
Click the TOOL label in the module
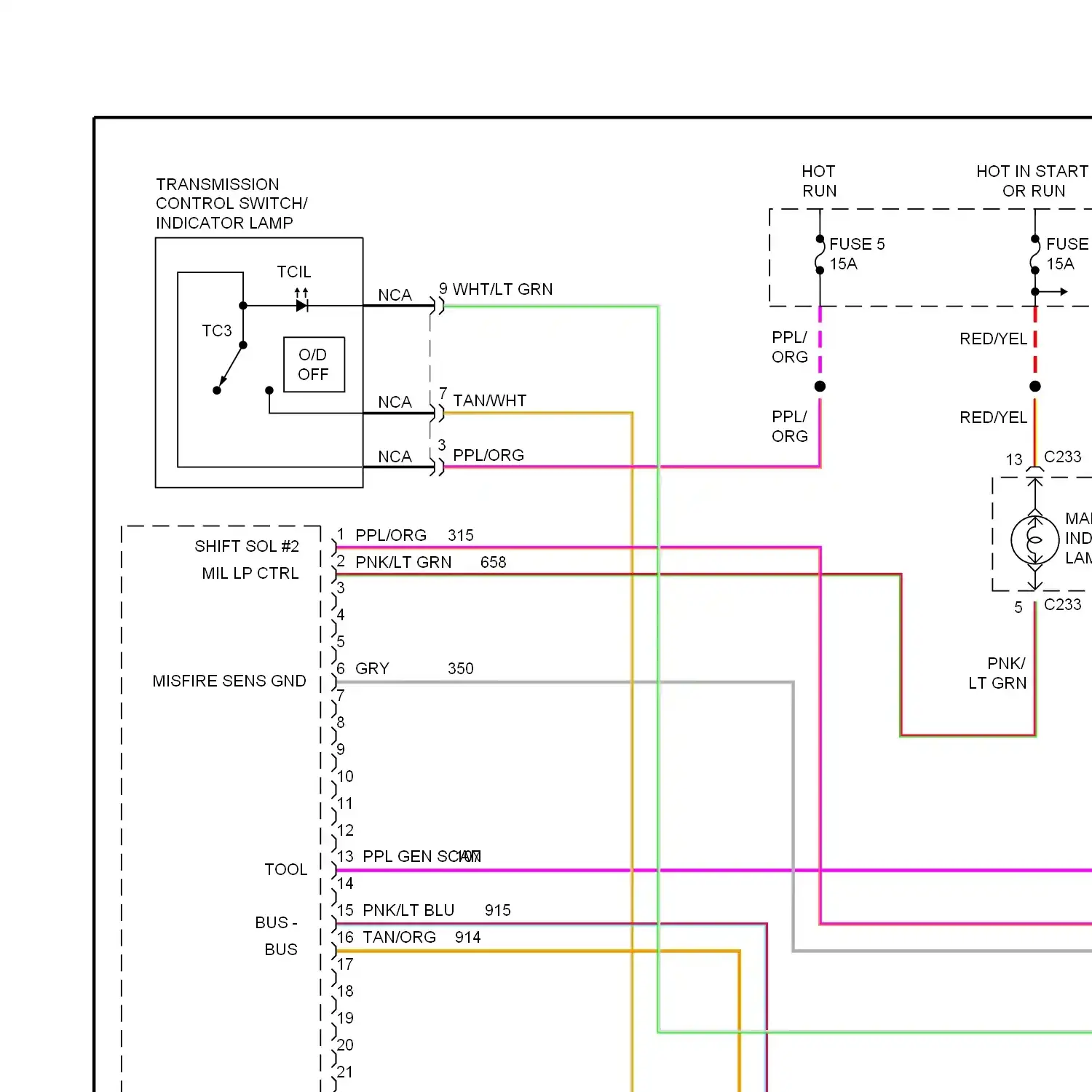286,869
